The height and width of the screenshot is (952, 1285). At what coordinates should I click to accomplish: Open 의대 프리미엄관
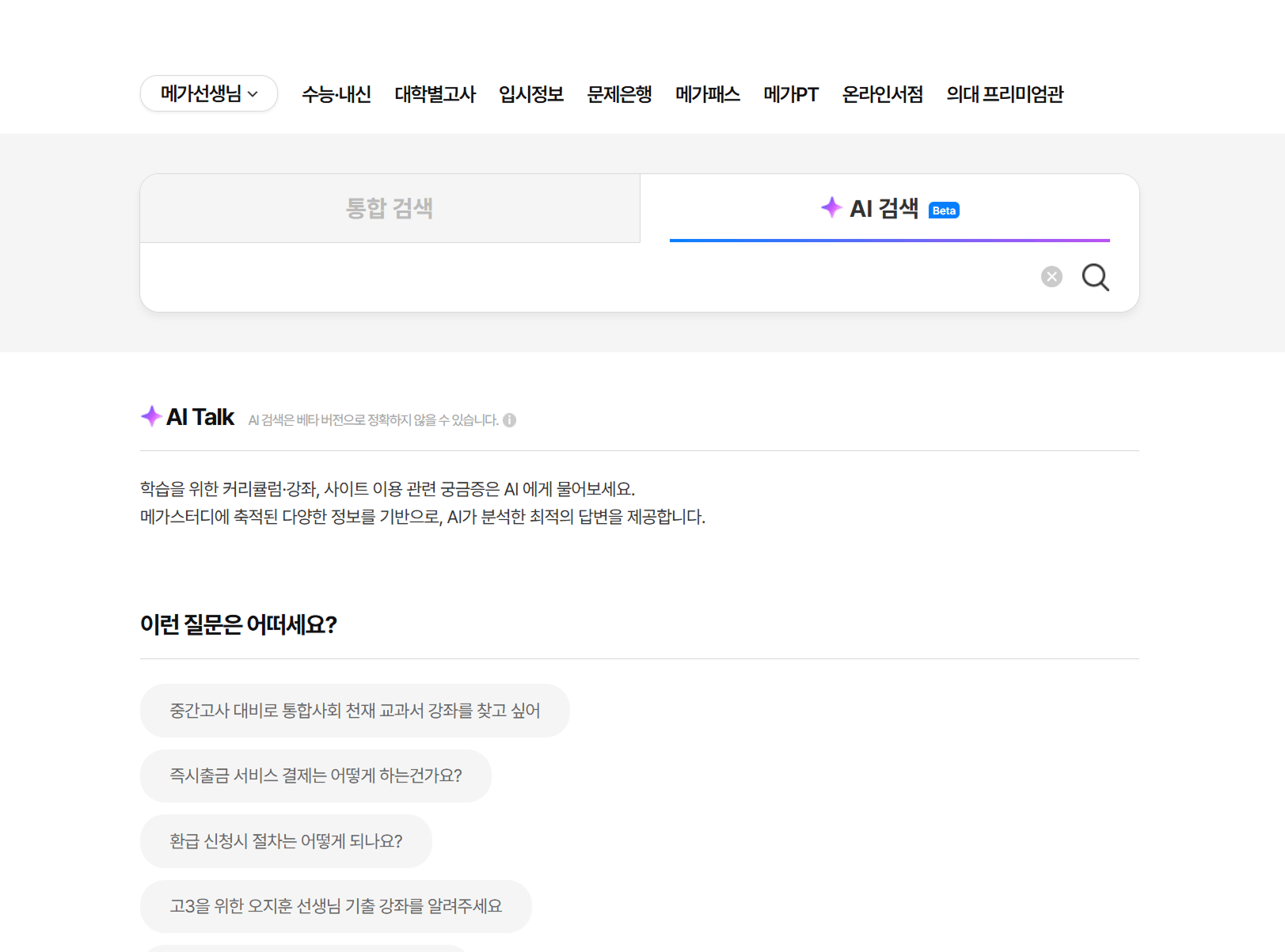coord(1005,95)
